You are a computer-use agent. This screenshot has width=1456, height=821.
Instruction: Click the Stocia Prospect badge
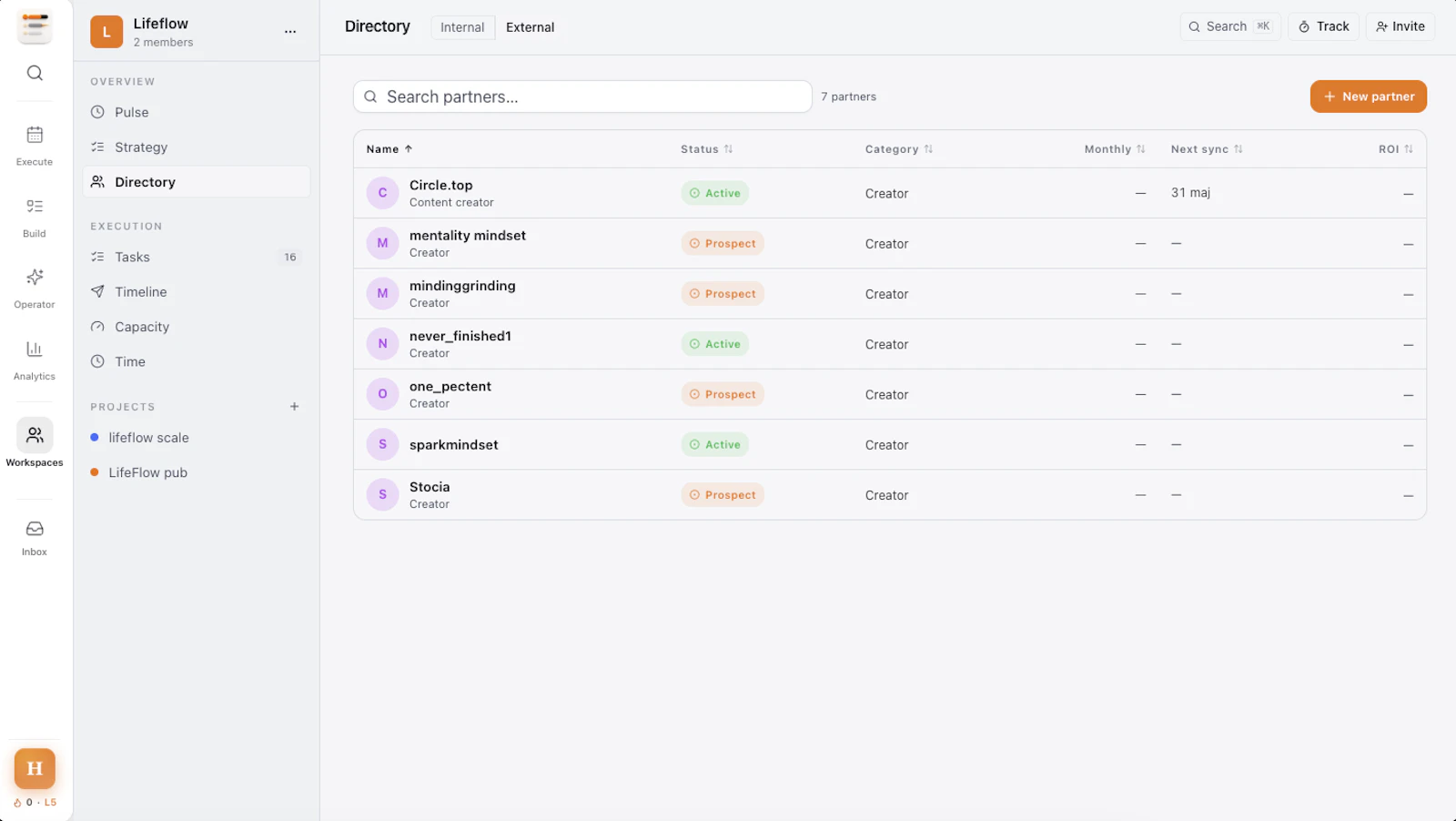click(x=723, y=494)
